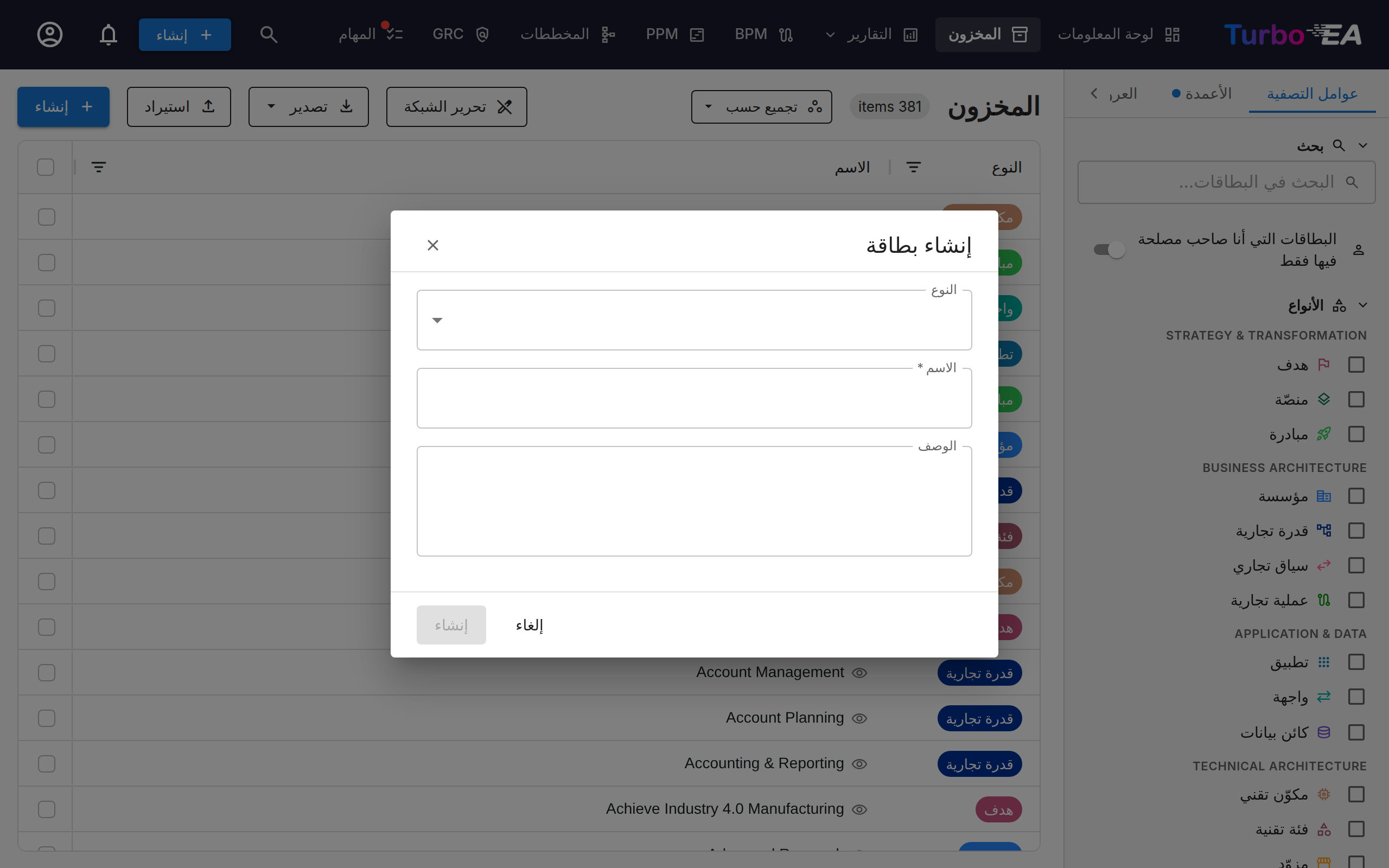Open the GRC menu item
Screen dimensions: 1389x868
461,34
